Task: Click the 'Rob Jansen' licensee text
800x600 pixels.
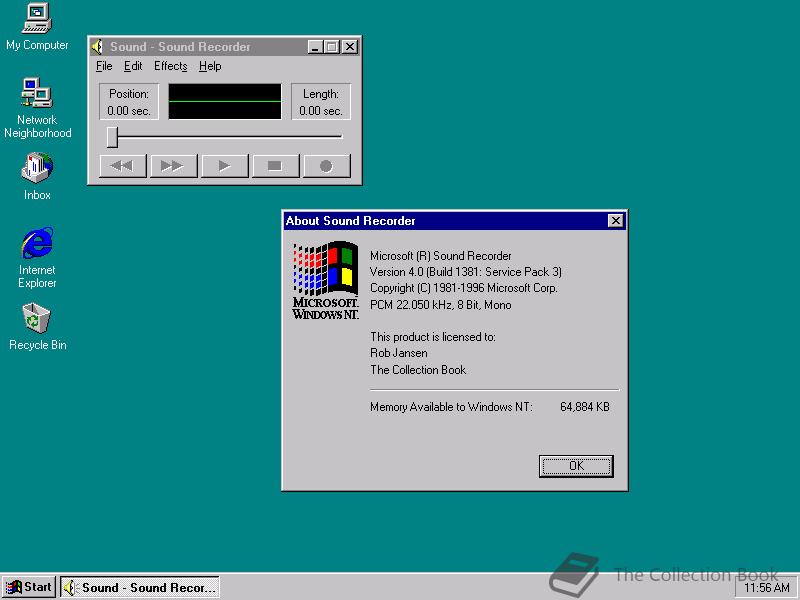Action: click(399, 353)
